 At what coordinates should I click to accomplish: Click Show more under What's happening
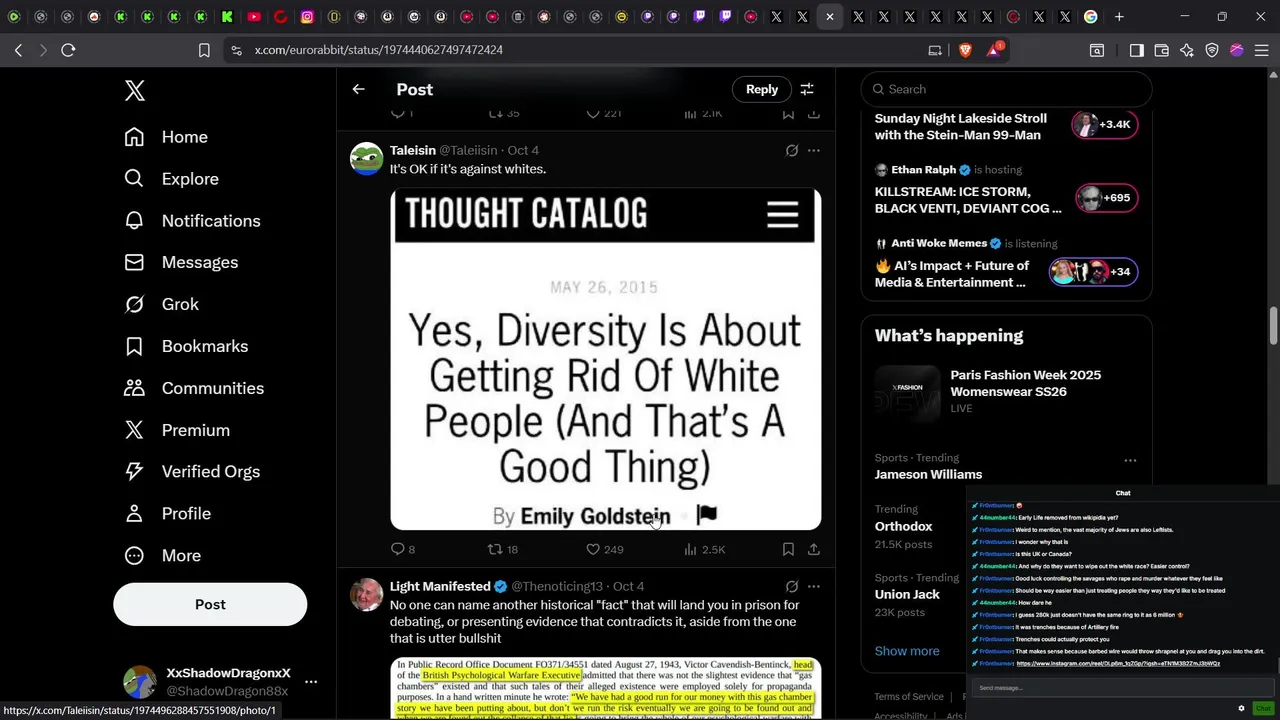click(x=907, y=651)
